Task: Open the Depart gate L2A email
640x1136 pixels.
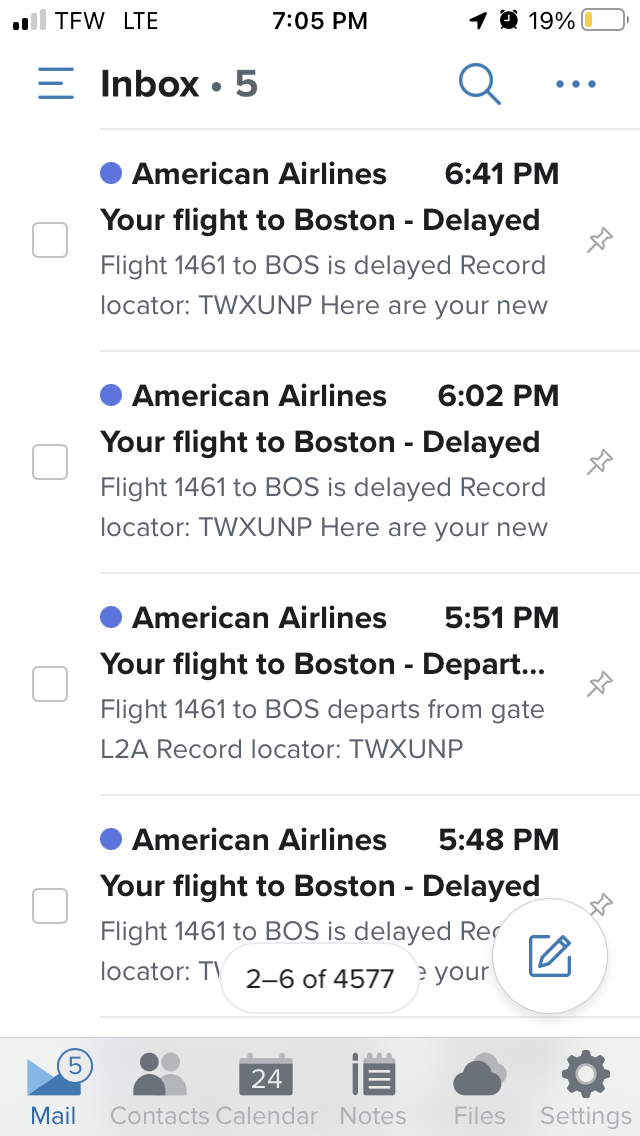Action: pyautogui.click(x=329, y=684)
